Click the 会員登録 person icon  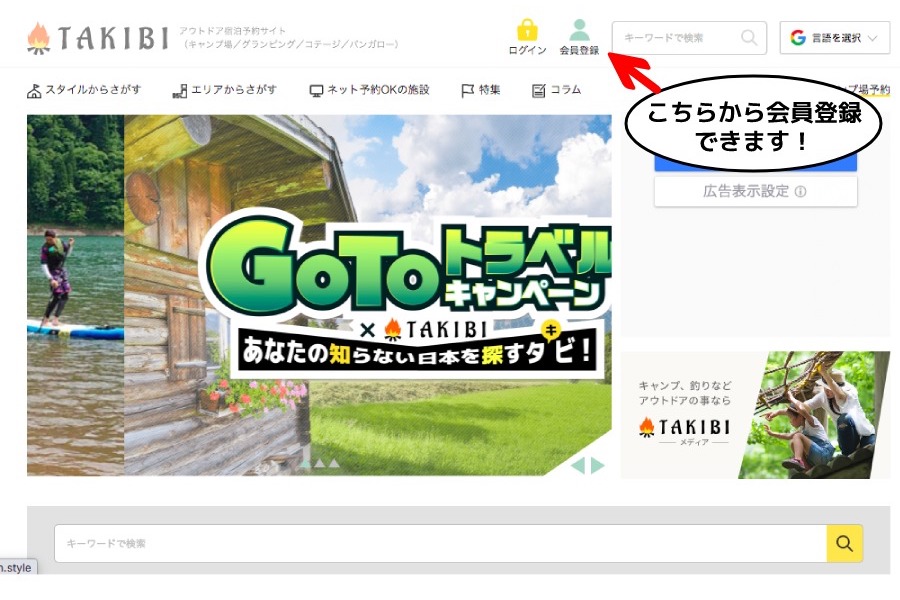coord(579,31)
